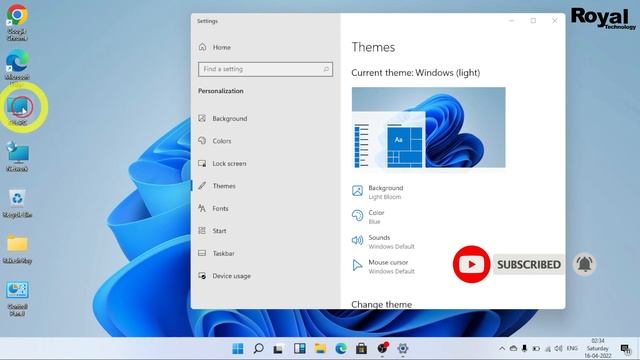Open Google Chrome desktop shortcut

coord(17,22)
